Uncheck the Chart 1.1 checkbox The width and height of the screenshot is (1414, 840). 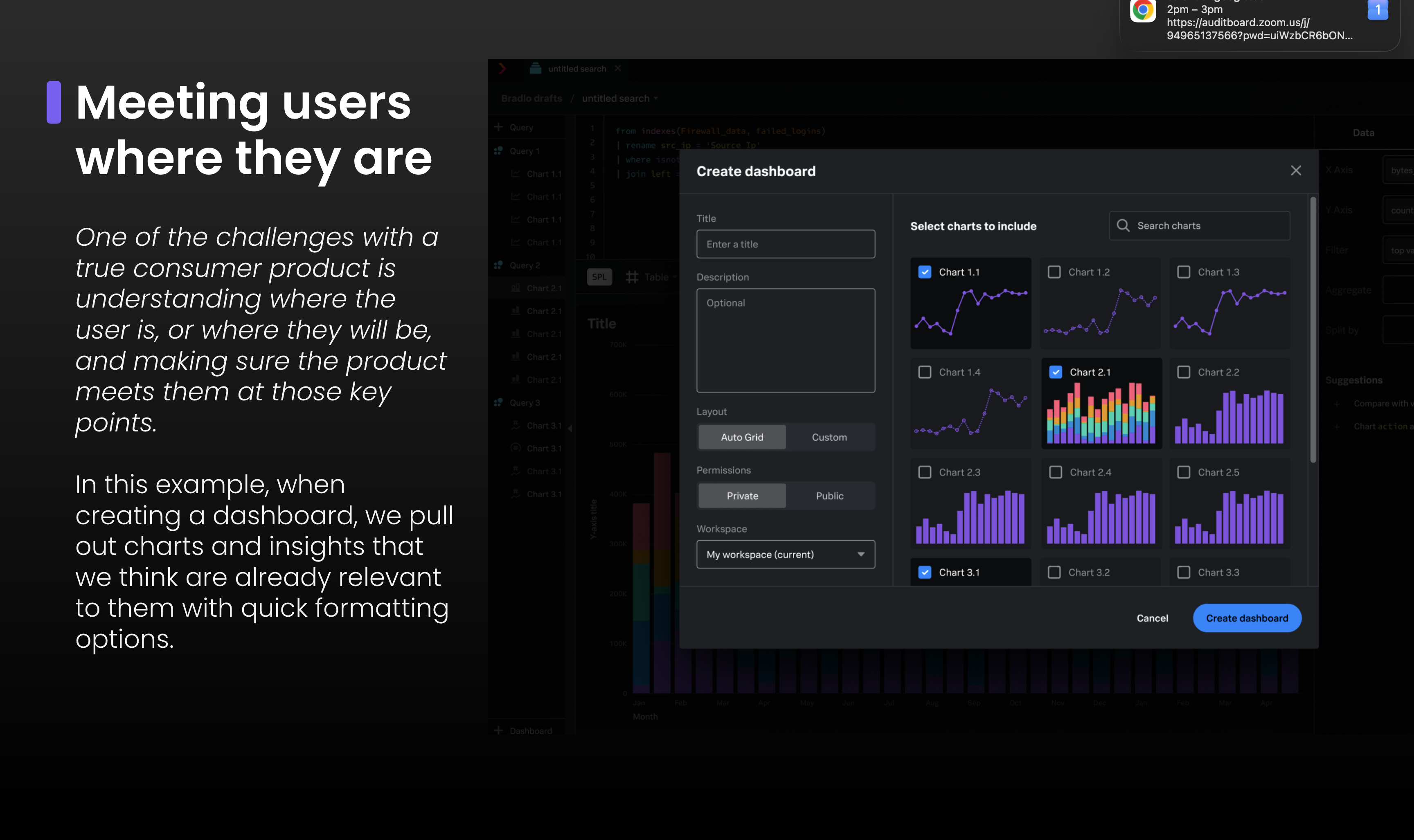point(925,272)
